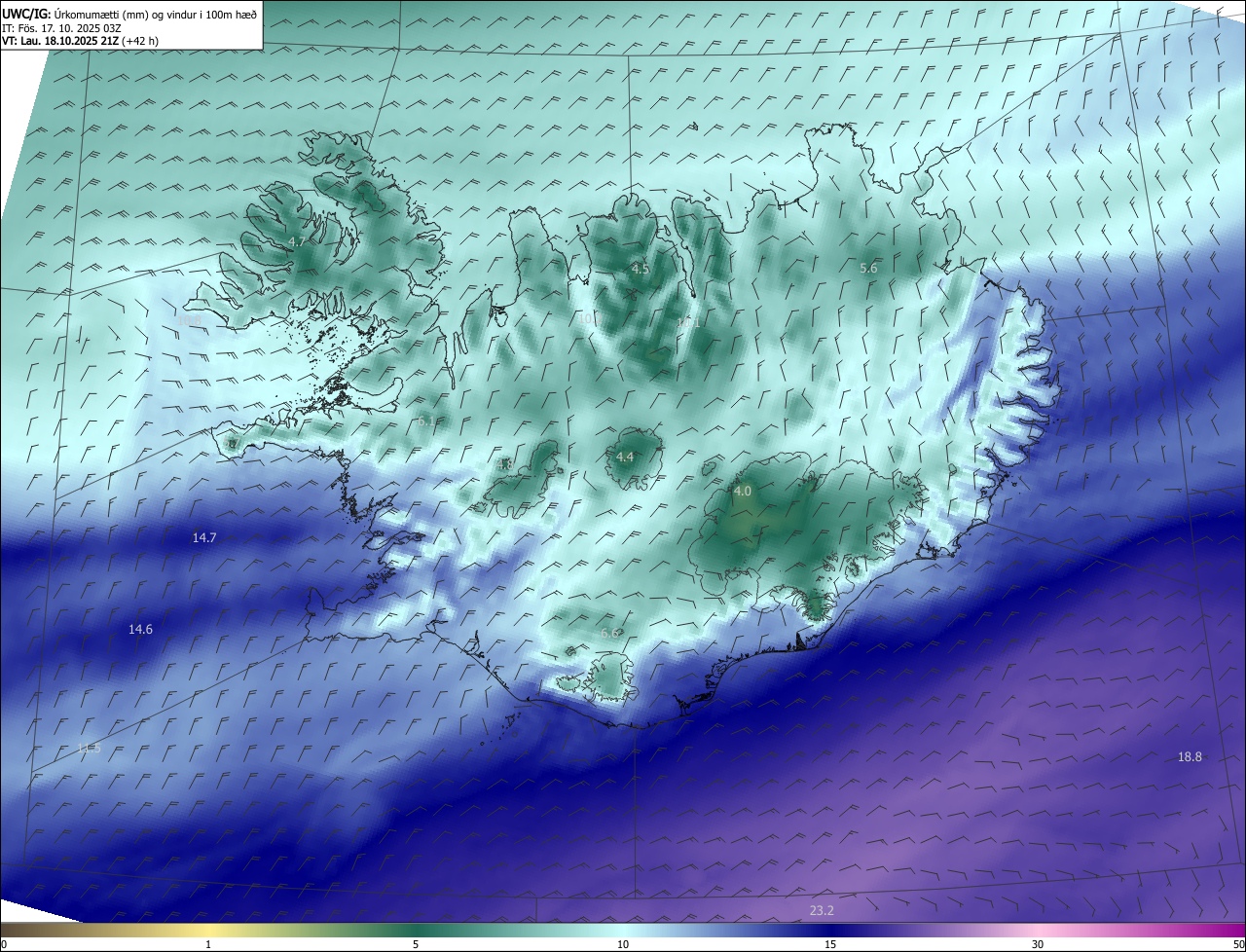Click the 10.8 value west of Westfjords
1246x952 pixels.
click(189, 319)
